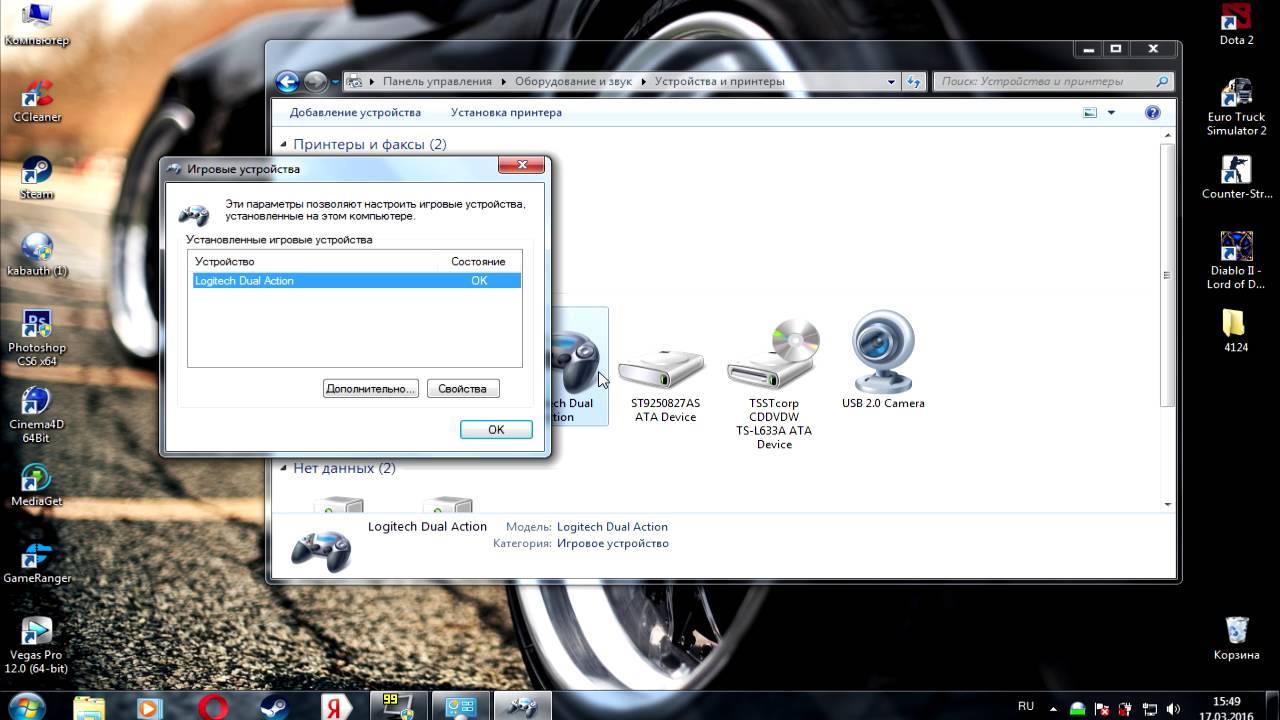Select the Counter-Strike desktop icon
Viewport: 1280px width, 720px height.
click(x=1236, y=178)
